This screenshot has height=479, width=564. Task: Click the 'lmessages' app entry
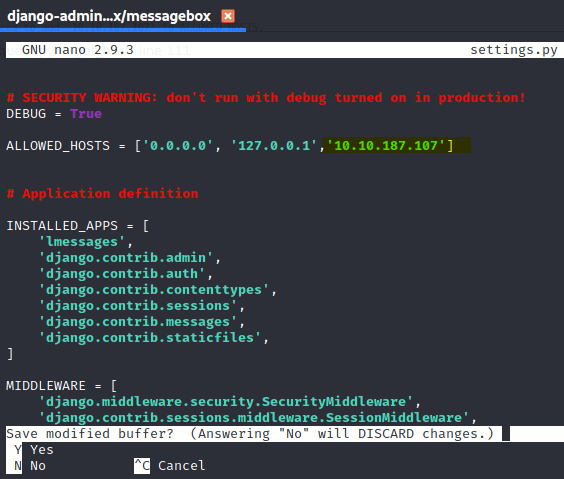(x=82, y=242)
